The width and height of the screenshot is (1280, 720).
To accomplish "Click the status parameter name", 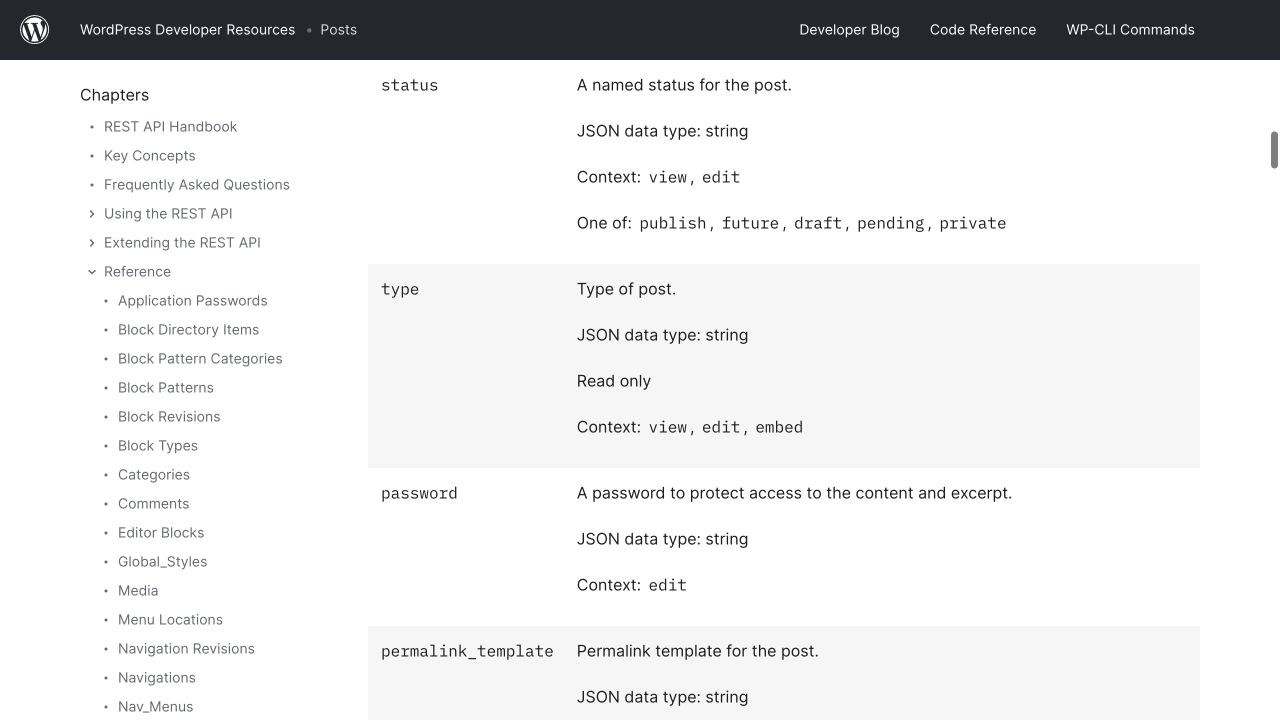I will [409, 86].
